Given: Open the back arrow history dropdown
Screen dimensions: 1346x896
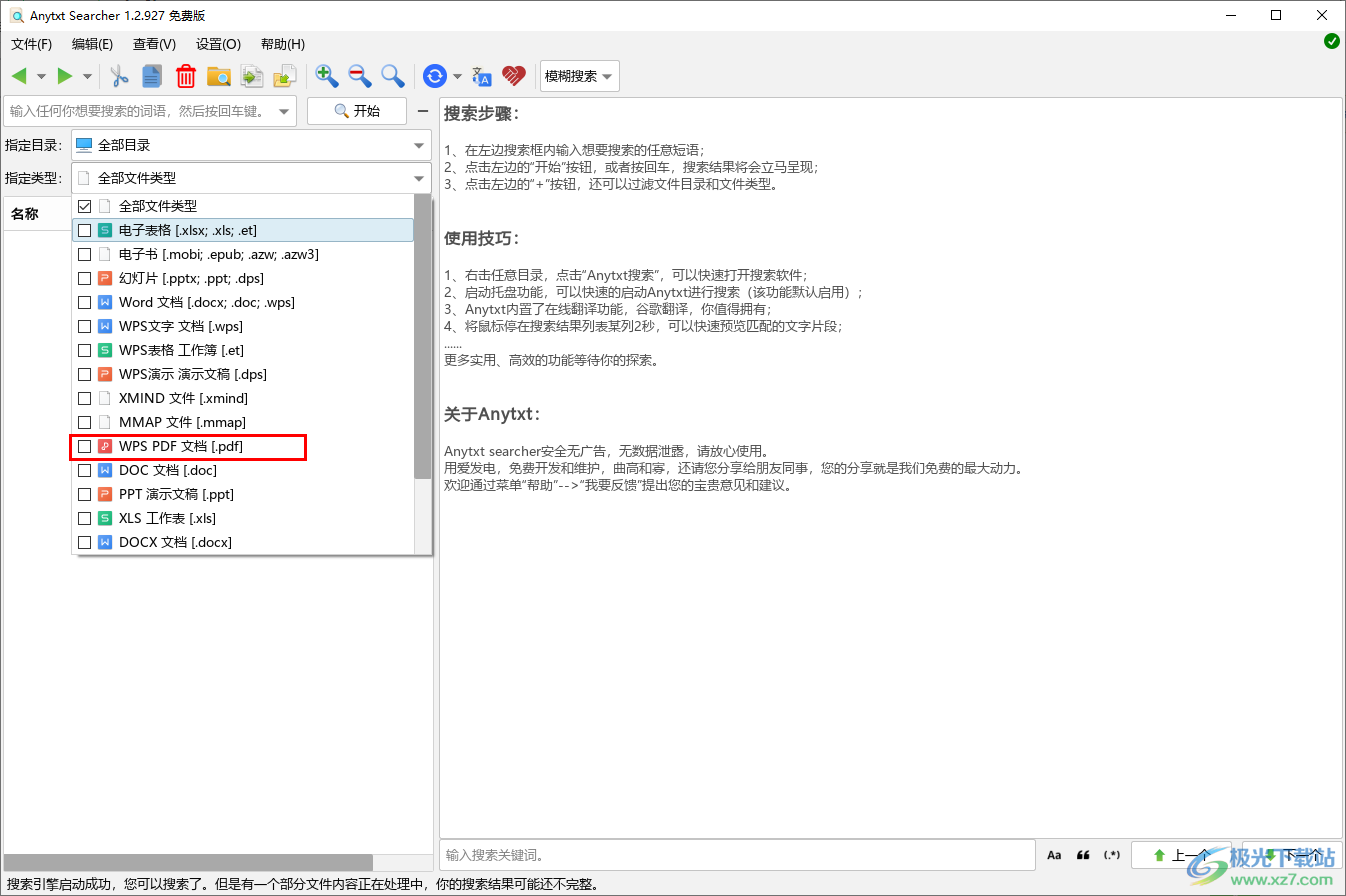Looking at the screenshot, I should point(41,77).
